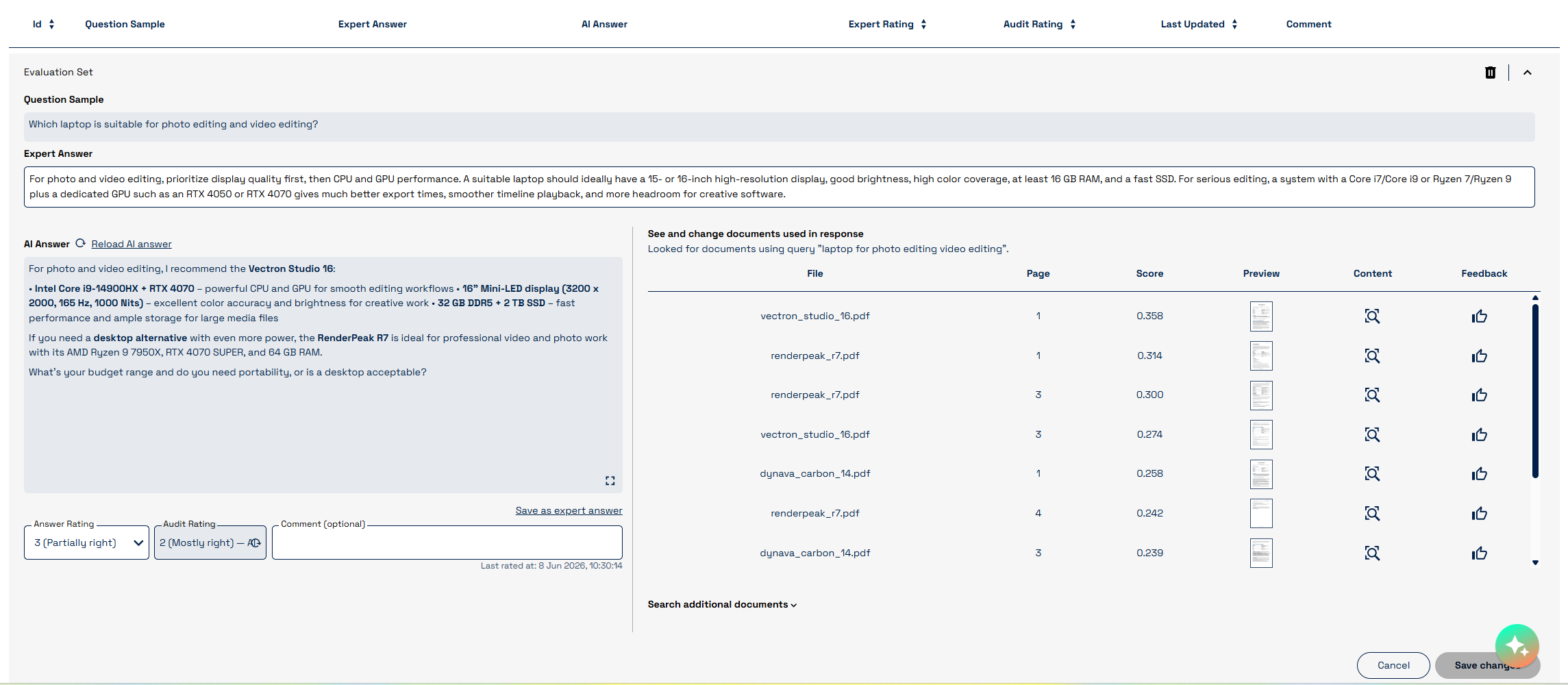Click the AI Answer column header
This screenshot has width=1568, height=685.
coord(604,24)
